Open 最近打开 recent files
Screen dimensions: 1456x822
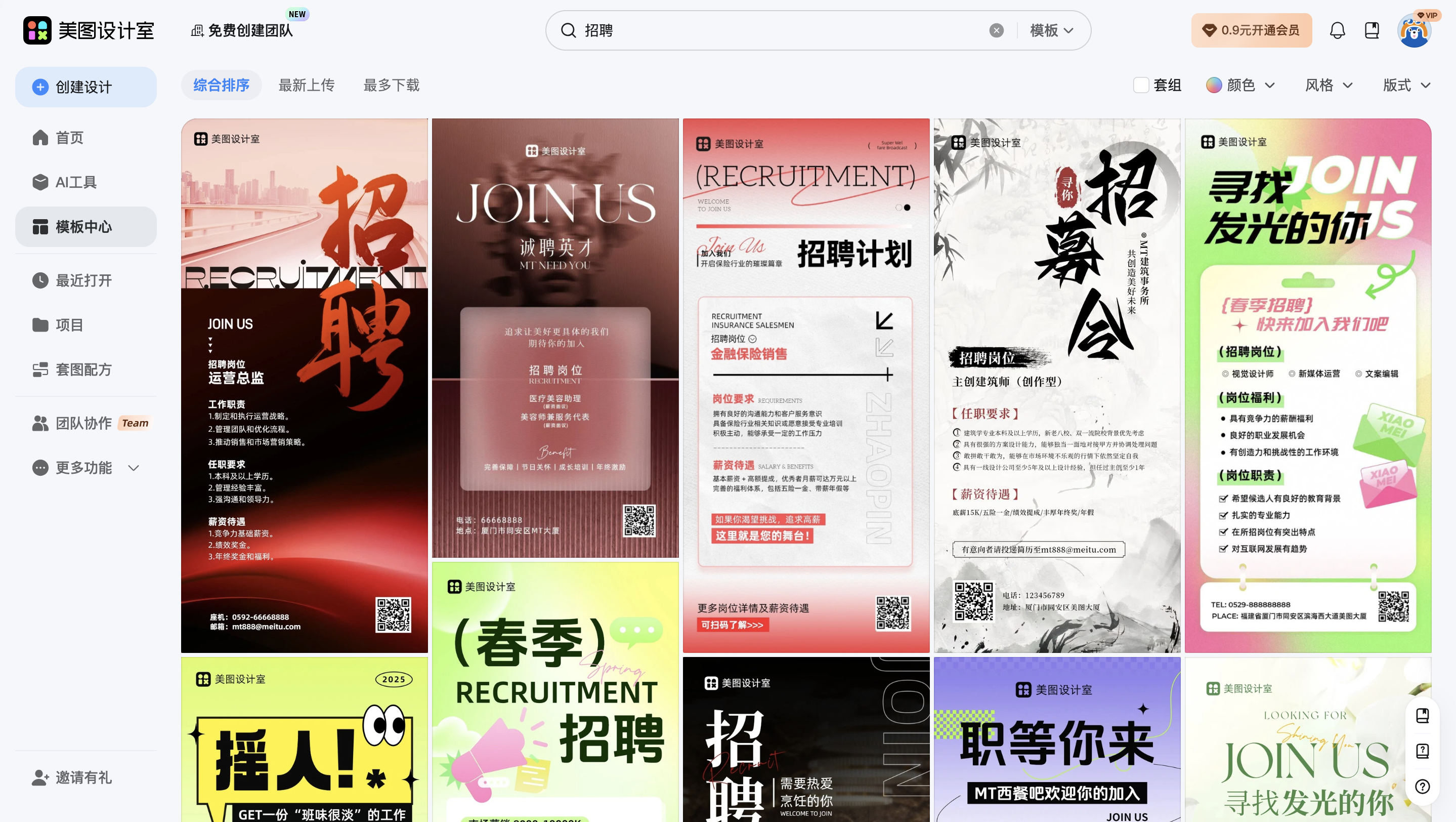[83, 280]
